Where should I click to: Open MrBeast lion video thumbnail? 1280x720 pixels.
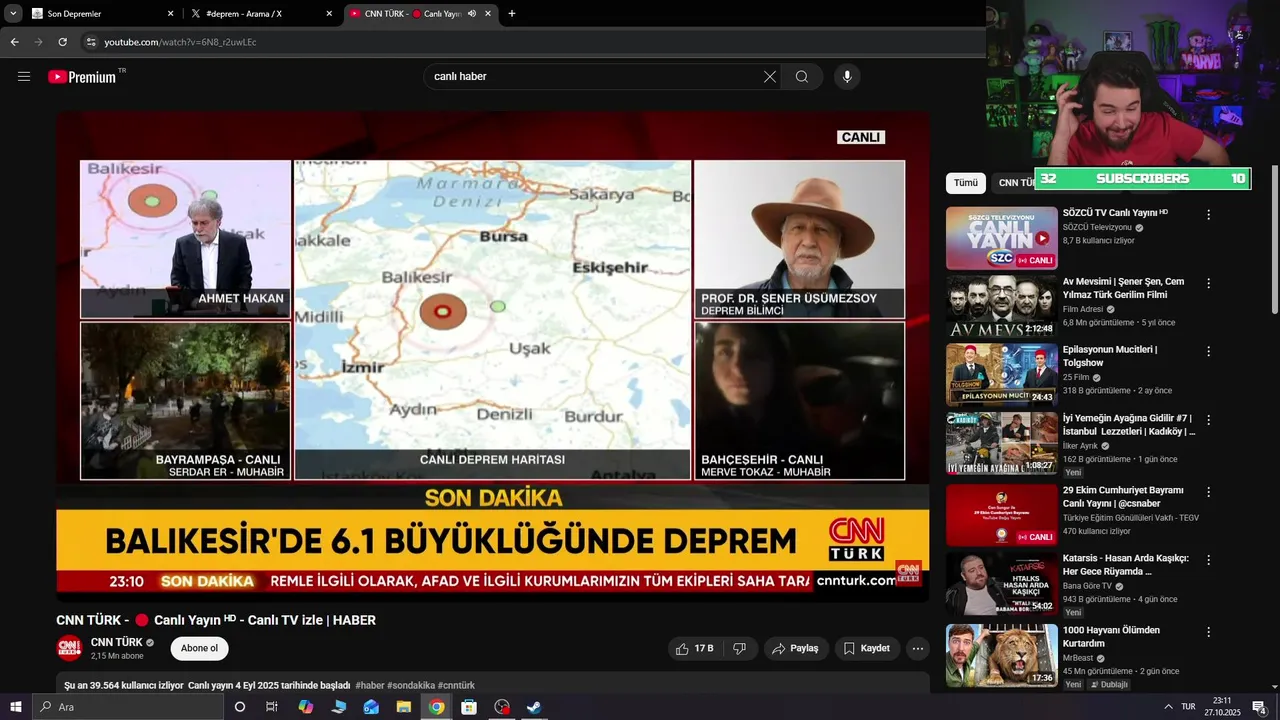[1002, 655]
